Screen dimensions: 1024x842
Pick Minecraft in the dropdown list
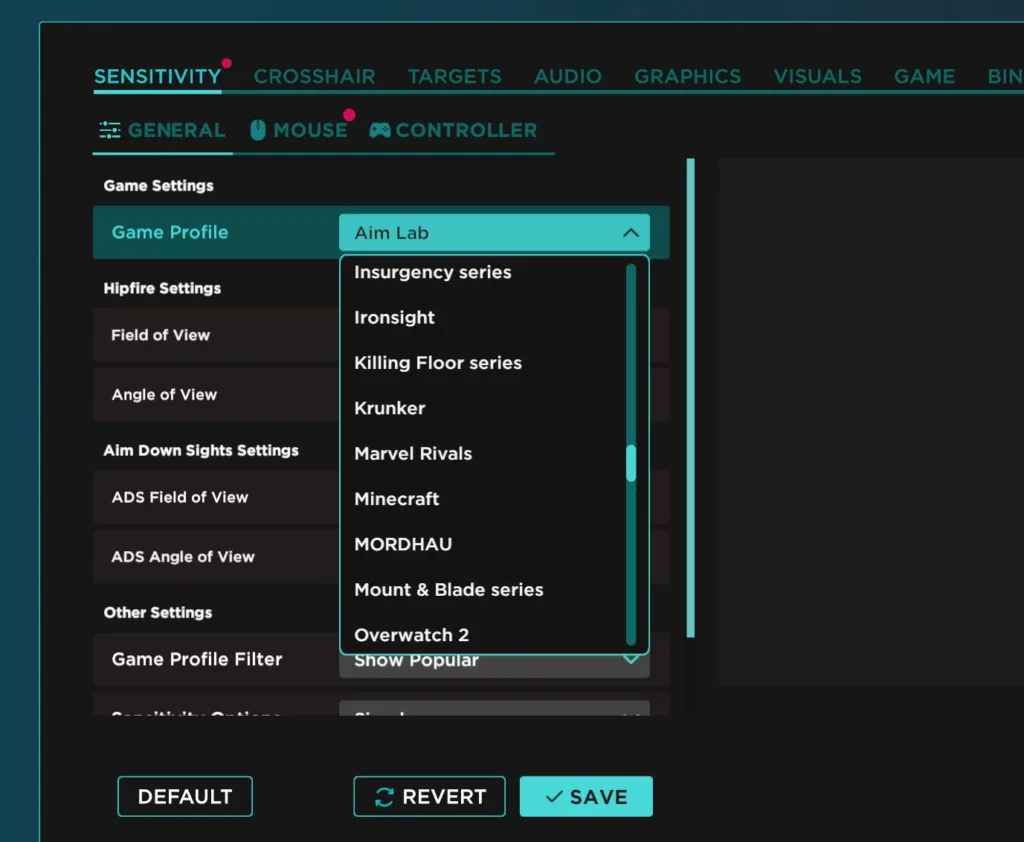pos(397,499)
